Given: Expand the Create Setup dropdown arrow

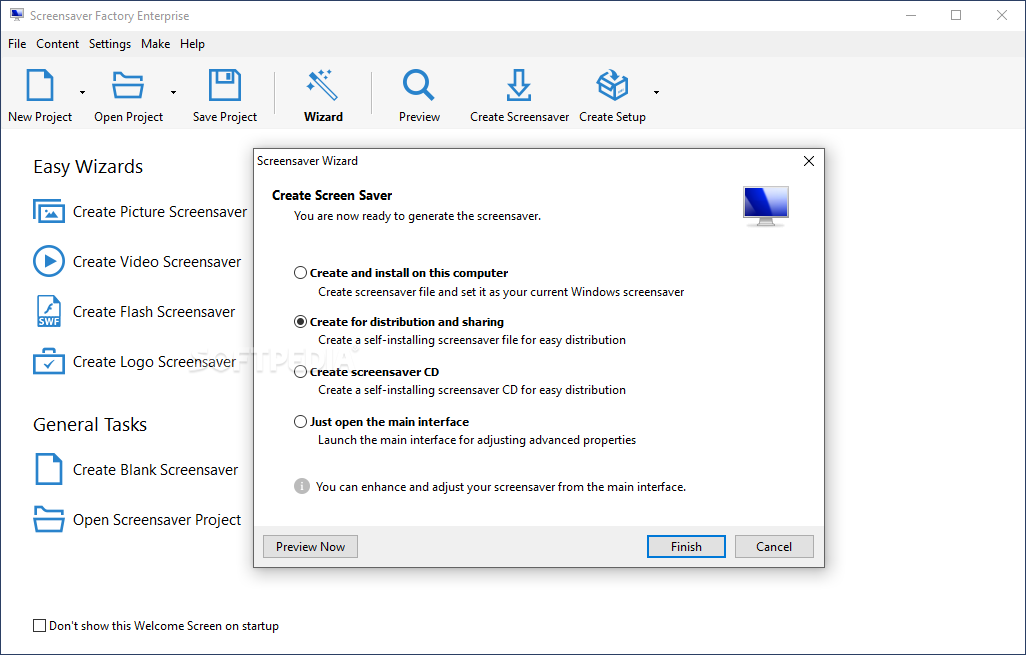Looking at the screenshot, I should (x=656, y=92).
